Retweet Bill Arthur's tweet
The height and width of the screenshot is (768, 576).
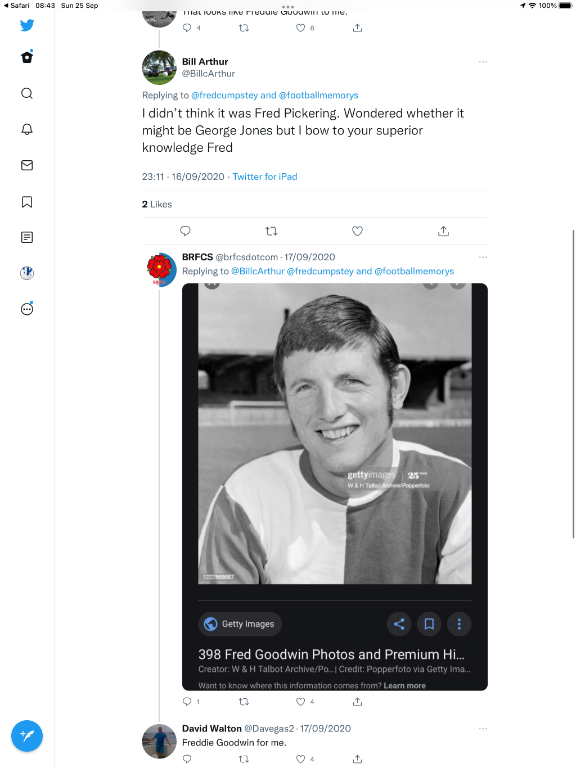pyautogui.click(x=271, y=231)
